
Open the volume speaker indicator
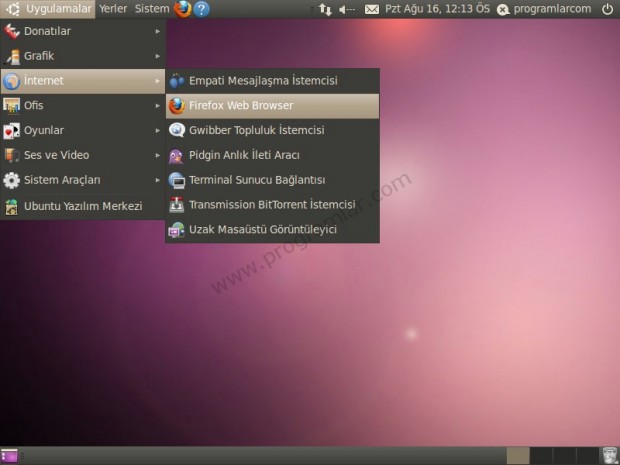point(347,9)
